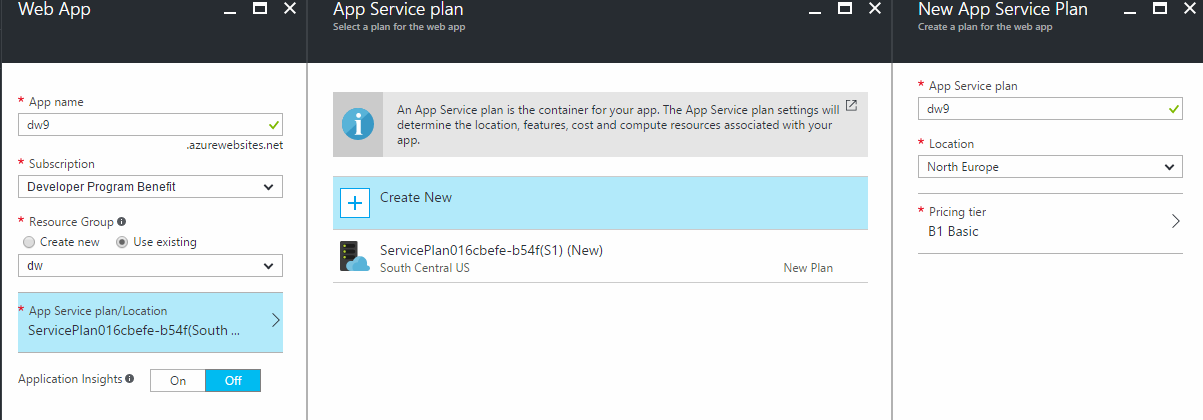1203x420 pixels.
Task: Turn Application Insights On
Action: pyautogui.click(x=178, y=380)
